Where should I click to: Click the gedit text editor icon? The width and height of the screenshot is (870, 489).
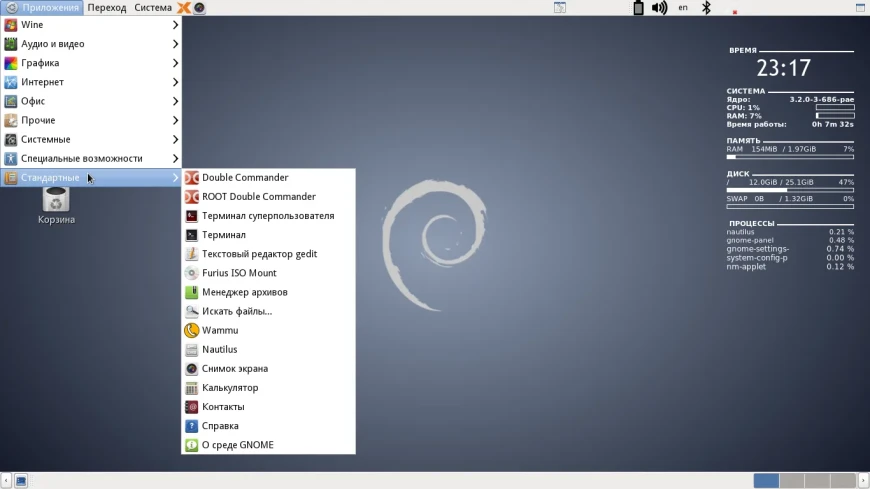pos(191,254)
